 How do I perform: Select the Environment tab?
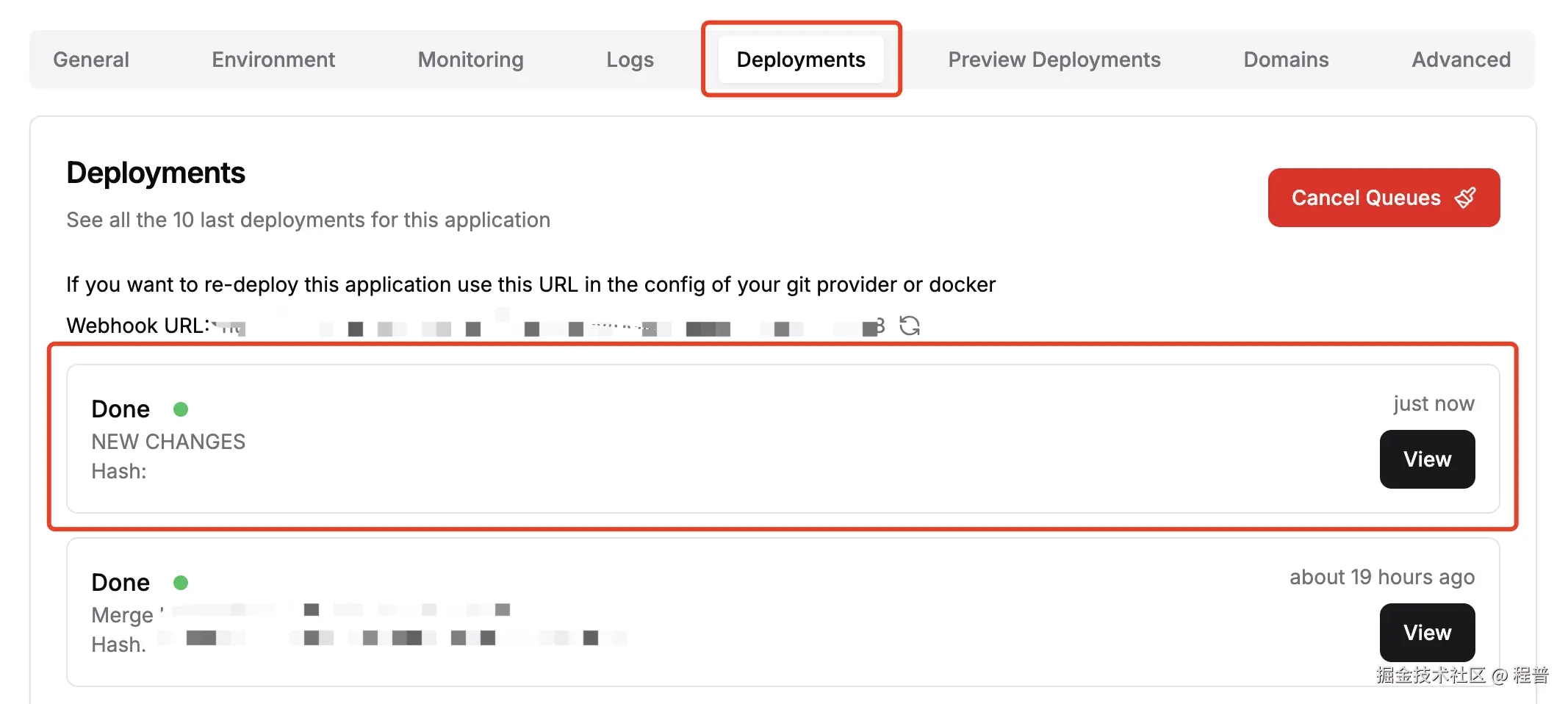pyautogui.click(x=273, y=60)
